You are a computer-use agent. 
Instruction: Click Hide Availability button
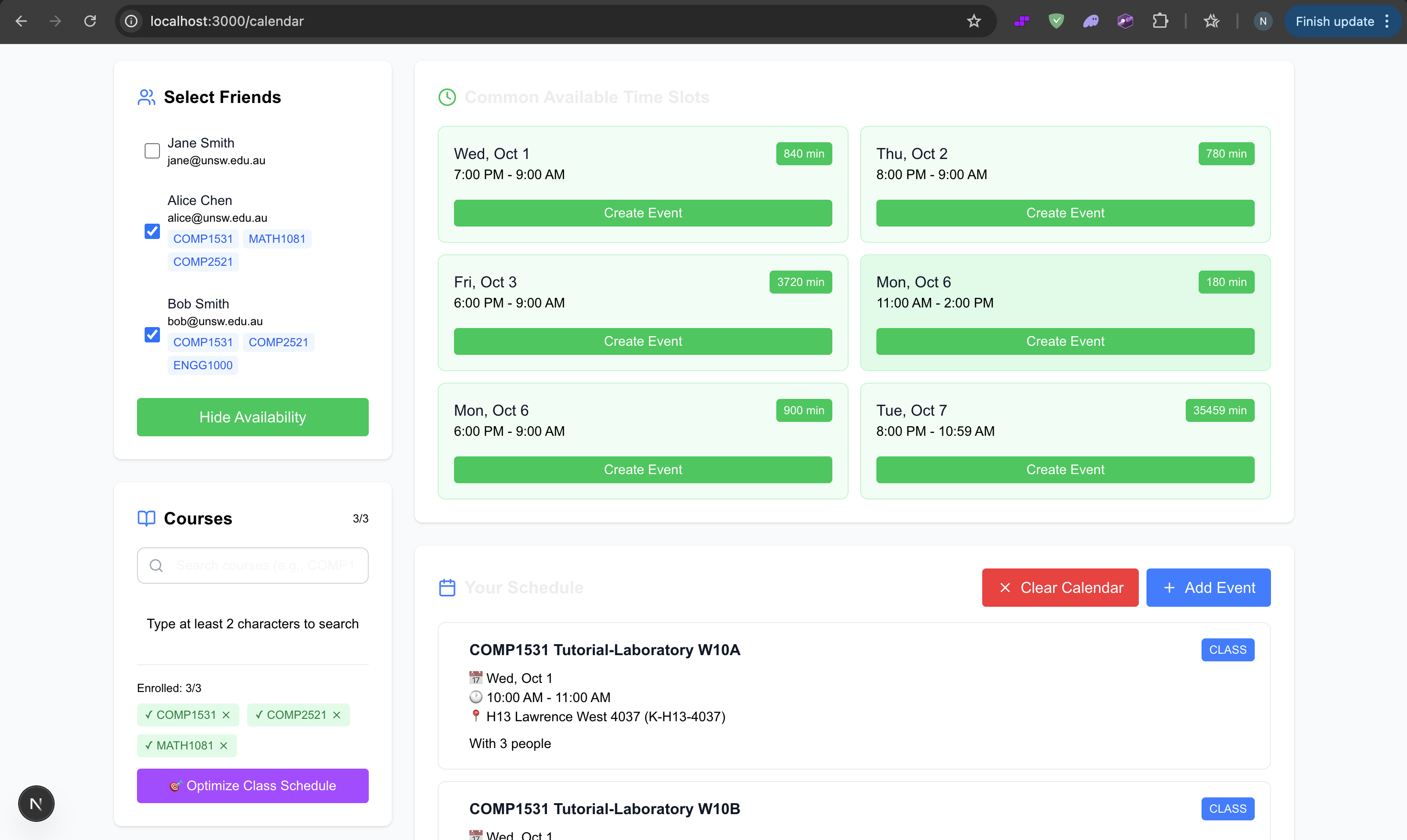(x=252, y=417)
